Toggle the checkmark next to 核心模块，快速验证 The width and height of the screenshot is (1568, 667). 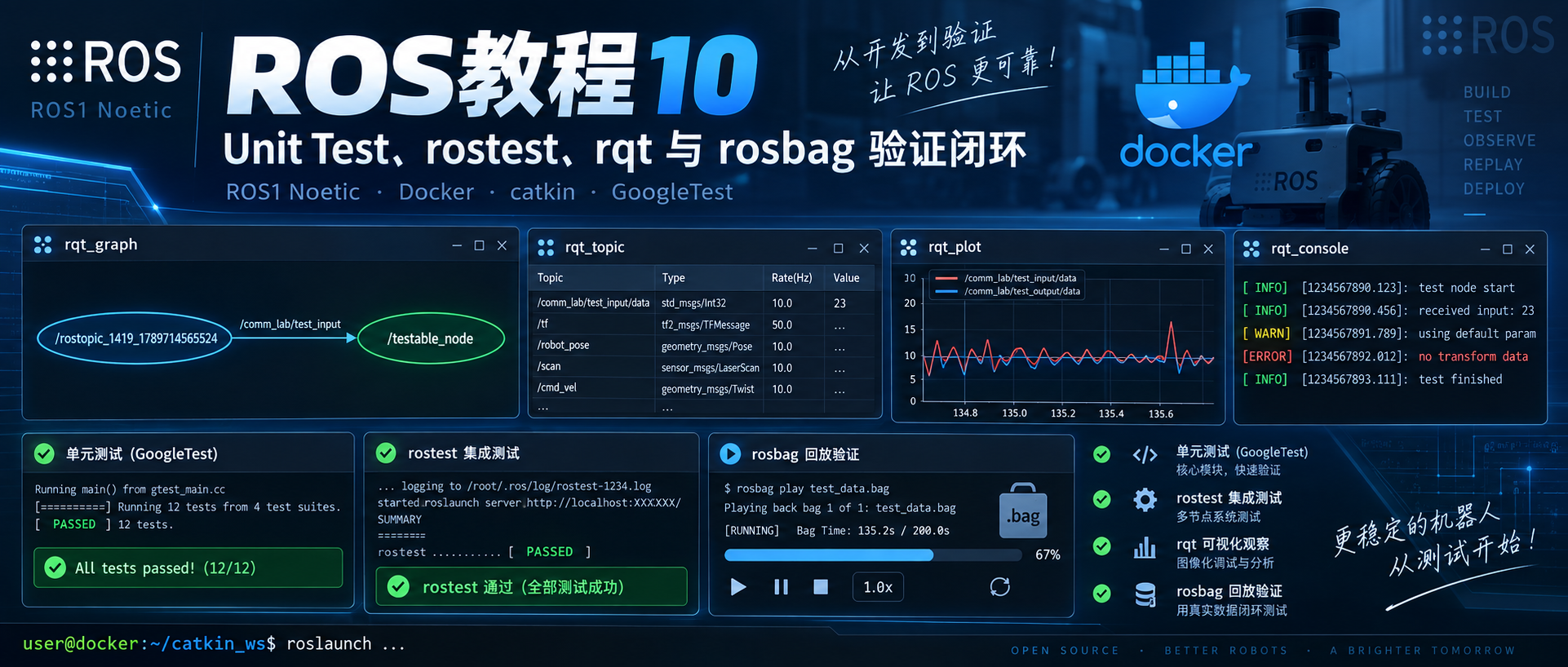click(1101, 454)
